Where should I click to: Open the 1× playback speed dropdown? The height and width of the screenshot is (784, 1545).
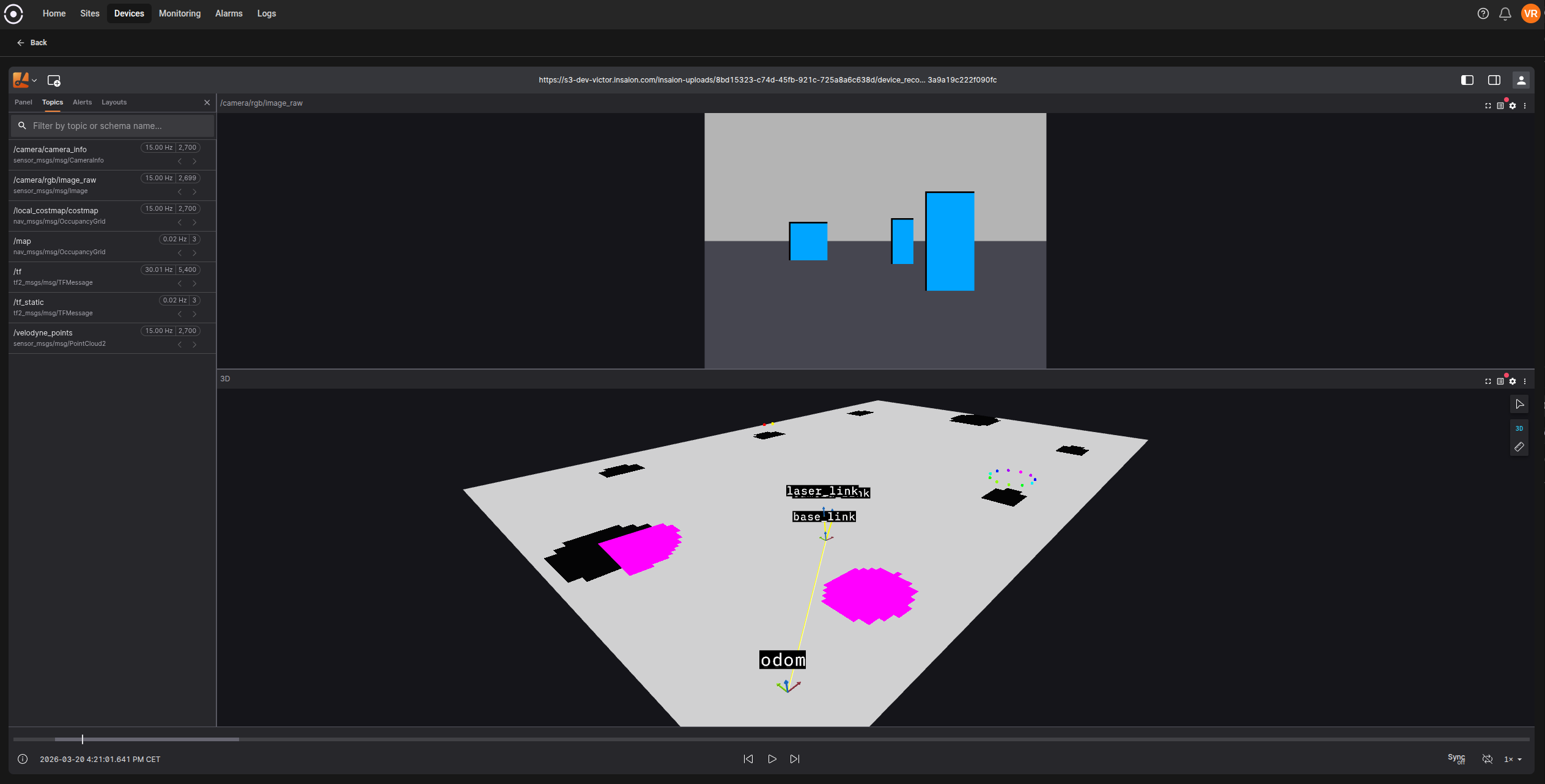coord(1513,760)
